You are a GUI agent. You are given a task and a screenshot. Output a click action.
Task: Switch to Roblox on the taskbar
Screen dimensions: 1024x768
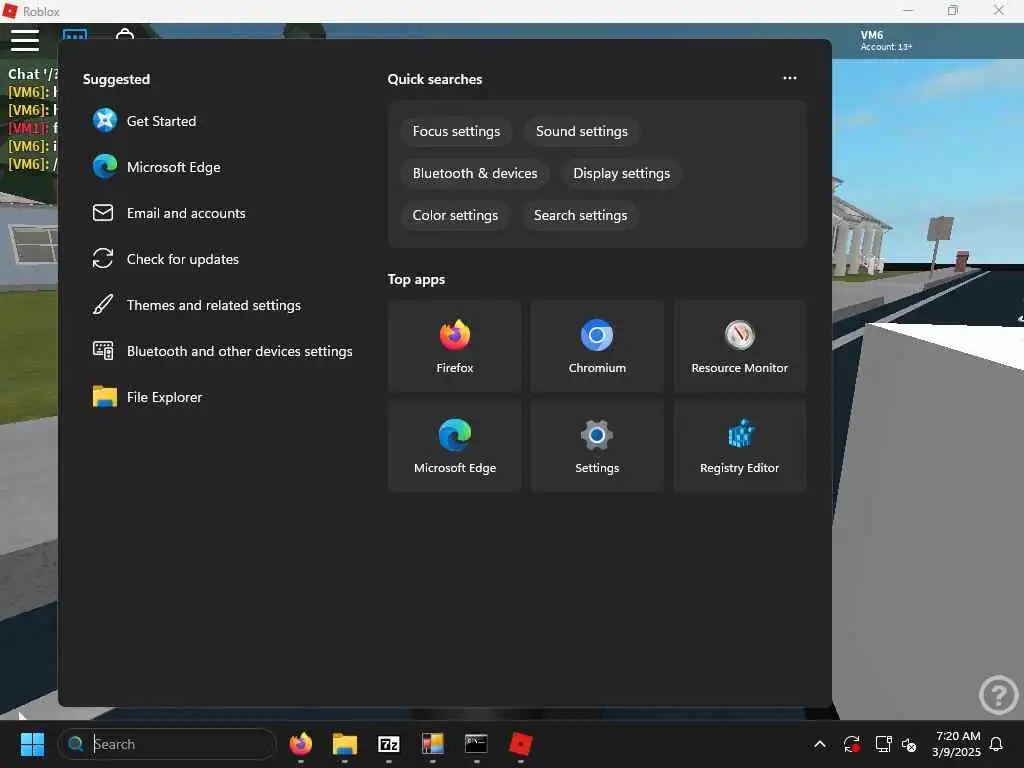(x=520, y=744)
